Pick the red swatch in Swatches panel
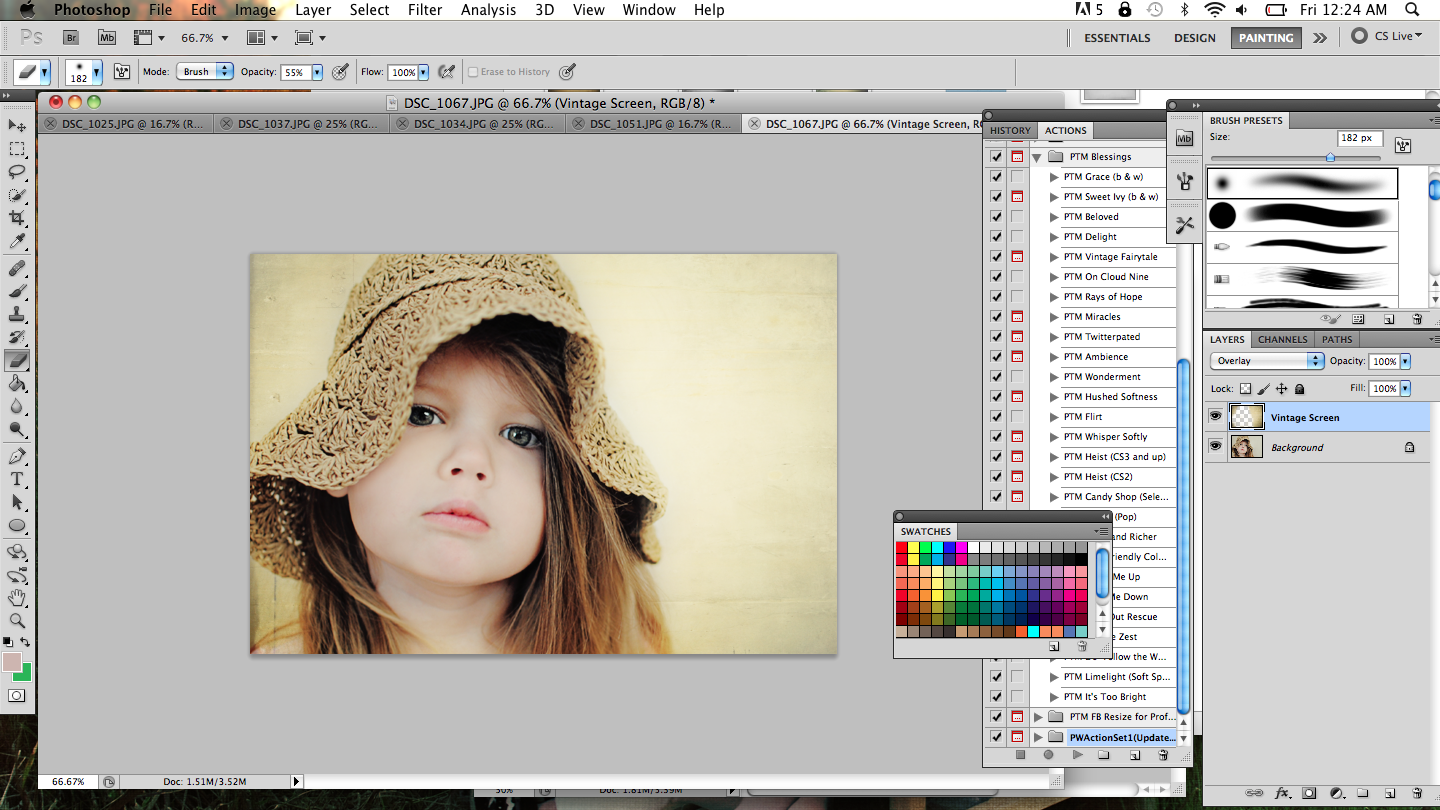Viewport: 1440px width, 810px height. 902,548
